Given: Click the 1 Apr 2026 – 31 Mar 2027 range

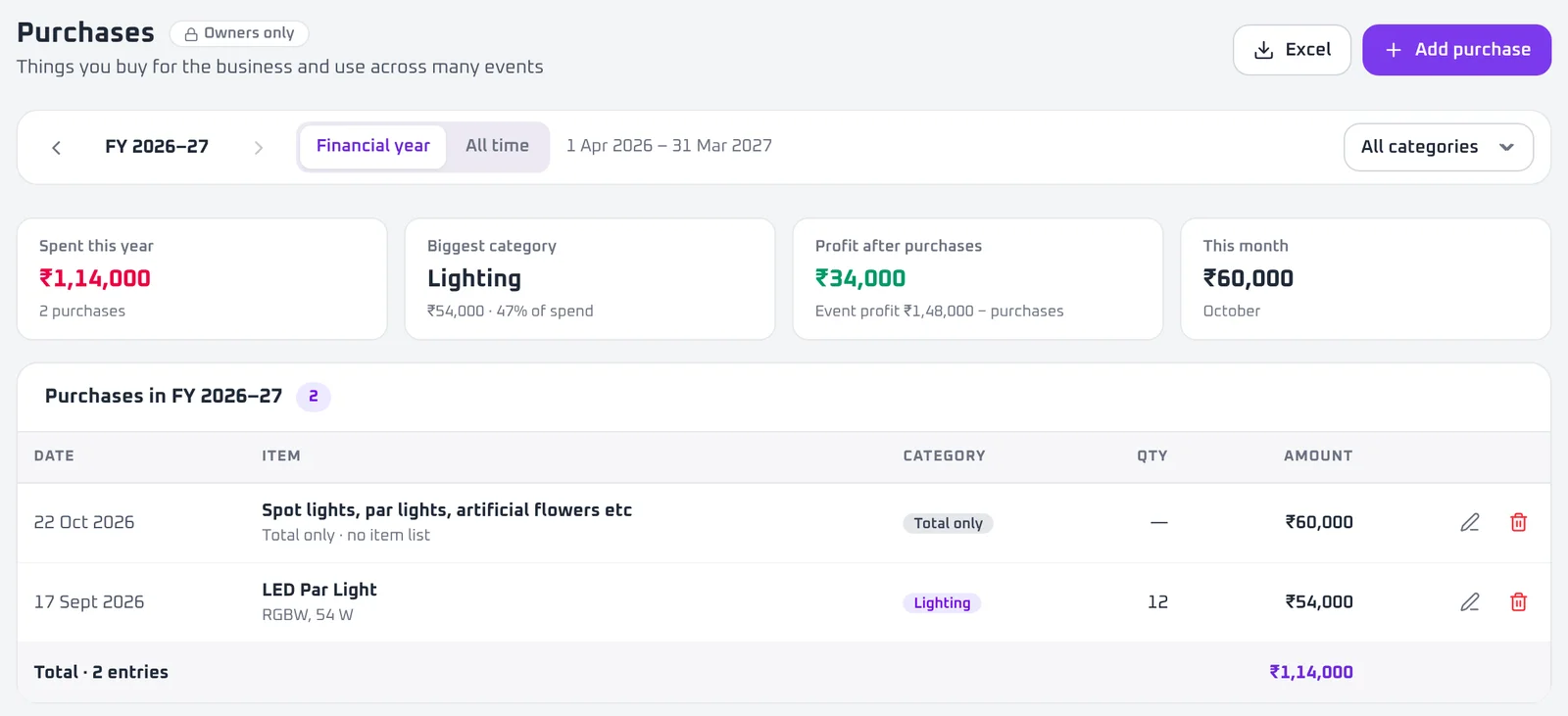Looking at the screenshot, I should coord(669,146).
